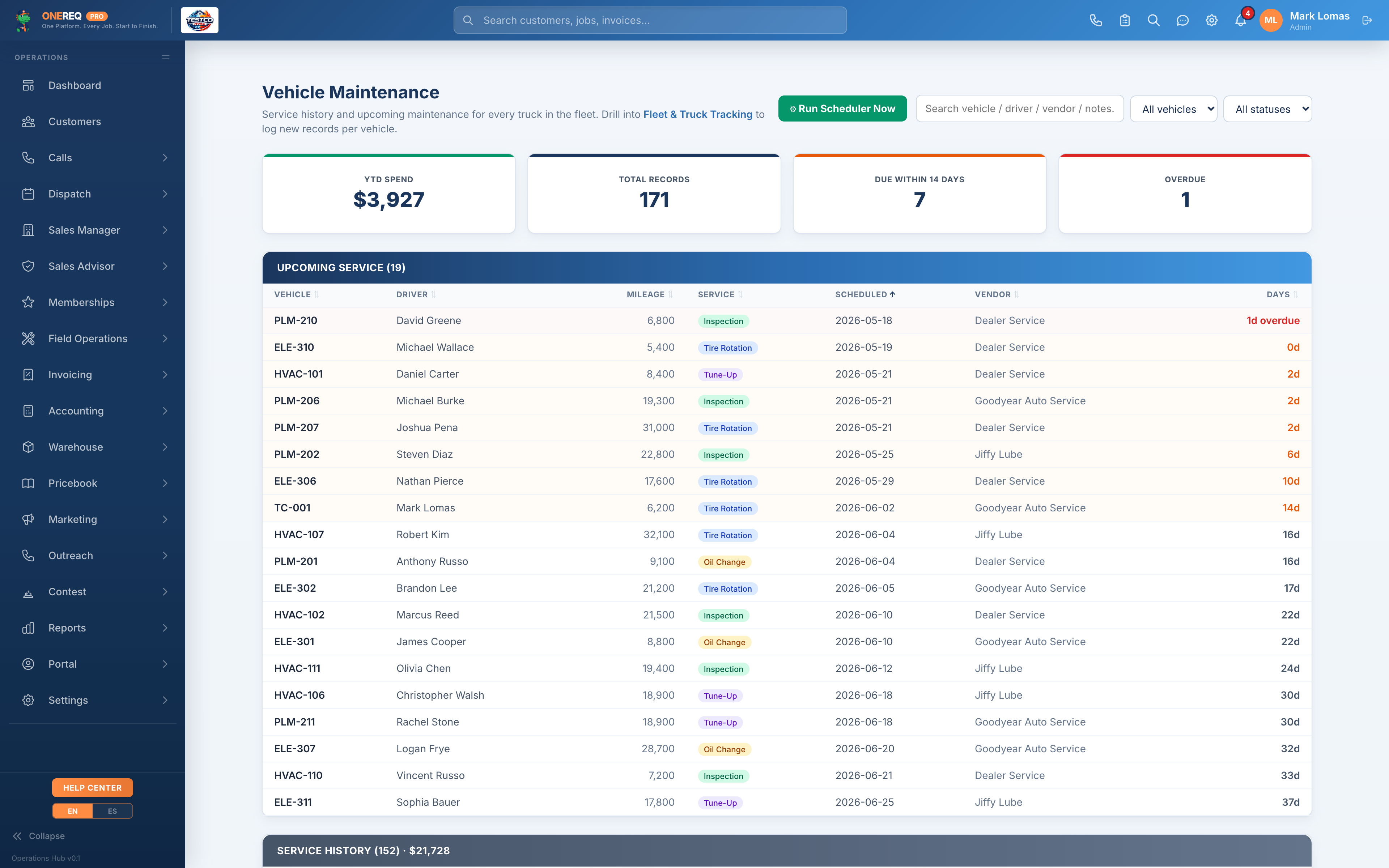The image size is (1389, 868).
Task: Collapse the sidebar
Action: [x=39, y=836]
